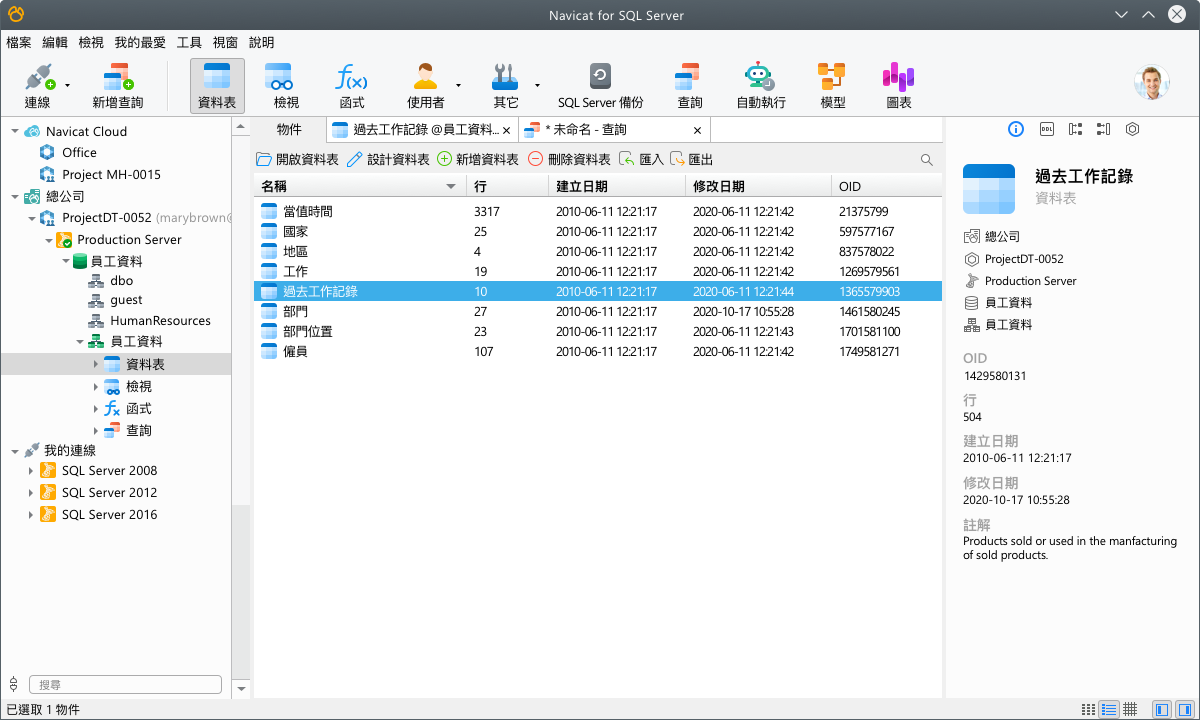Open the 說明 menu
1200x720 pixels.
click(261, 42)
